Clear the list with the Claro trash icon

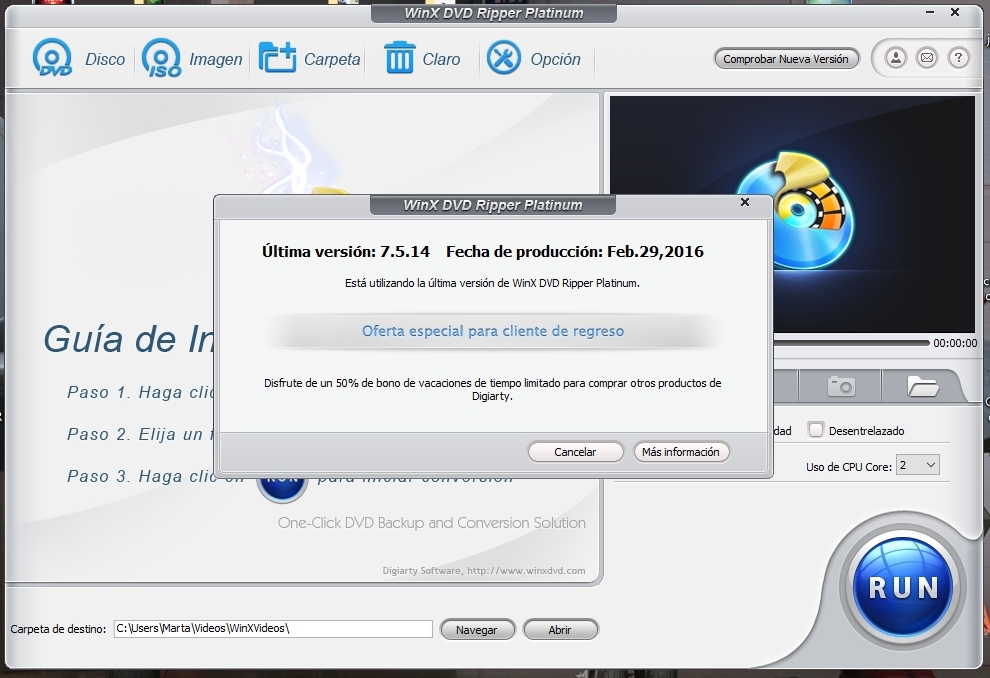click(400, 58)
